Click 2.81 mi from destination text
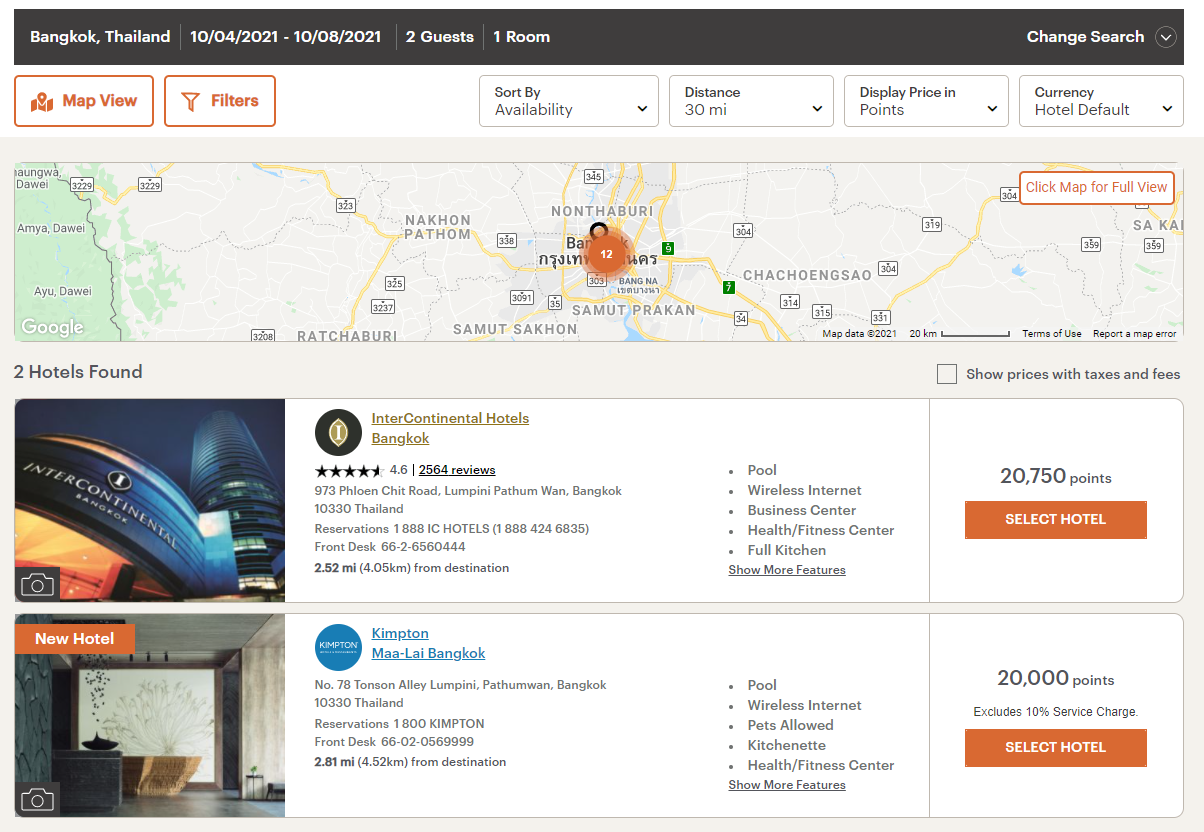Viewport: 1204px width, 832px height. [410, 762]
